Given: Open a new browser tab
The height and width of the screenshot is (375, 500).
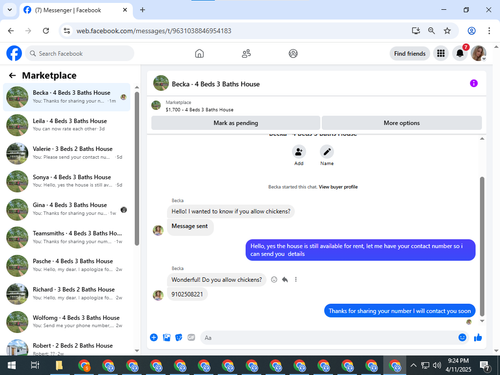Looking at the screenshot, I should tap(142, 10).
